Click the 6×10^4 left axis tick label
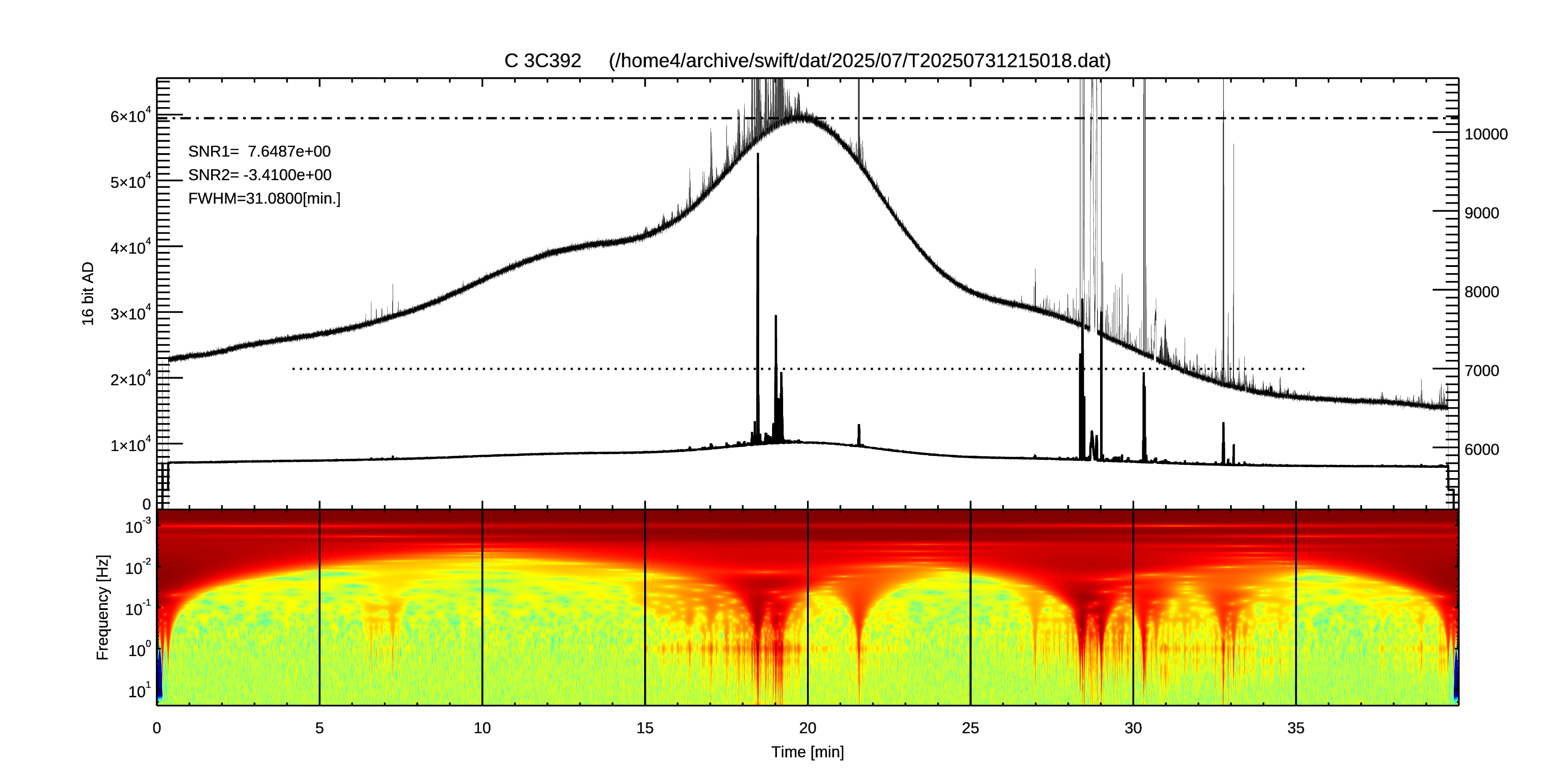This screenshot has height=784, width=1568. point(130,115)
